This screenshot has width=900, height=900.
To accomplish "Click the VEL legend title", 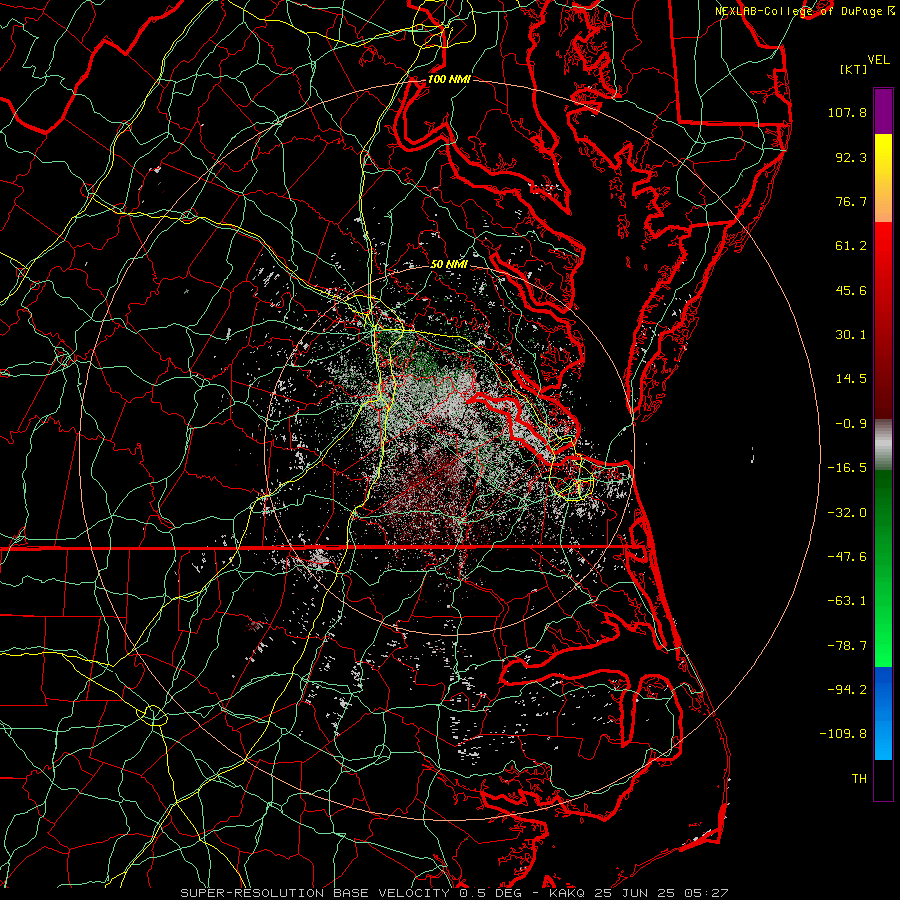I will 879,60.
